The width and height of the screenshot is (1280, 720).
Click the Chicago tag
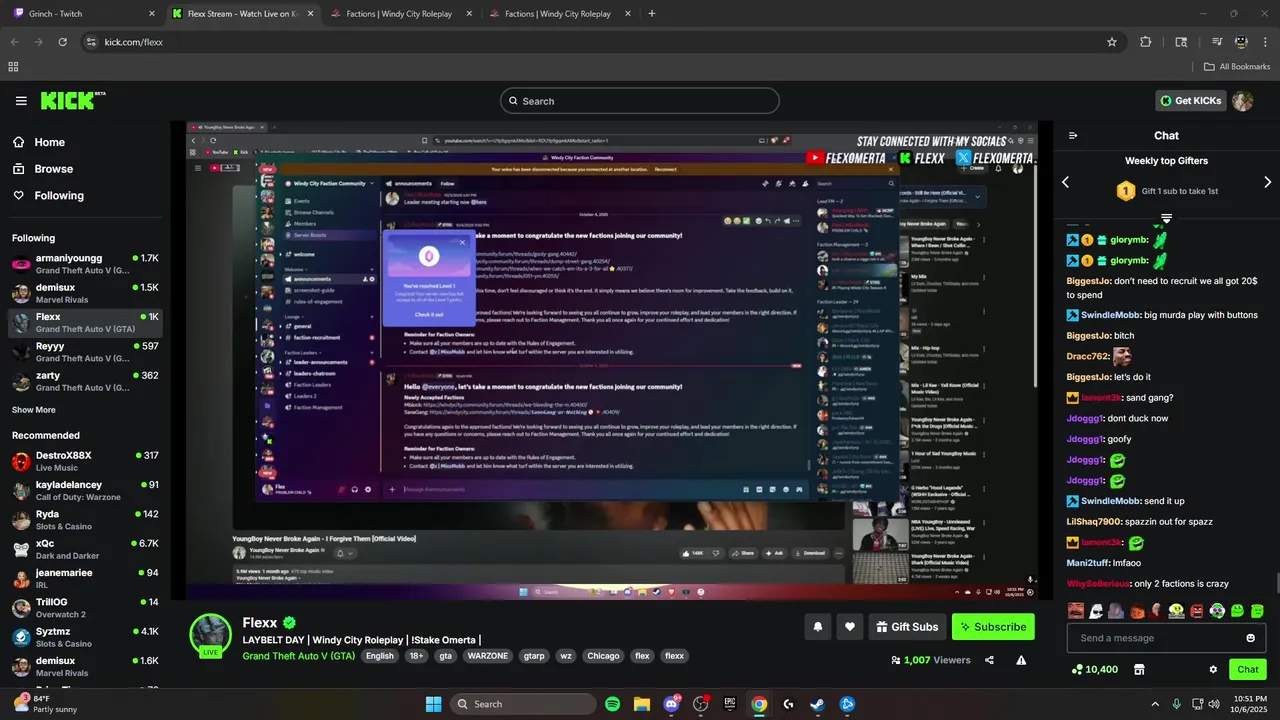pos(603,656)
